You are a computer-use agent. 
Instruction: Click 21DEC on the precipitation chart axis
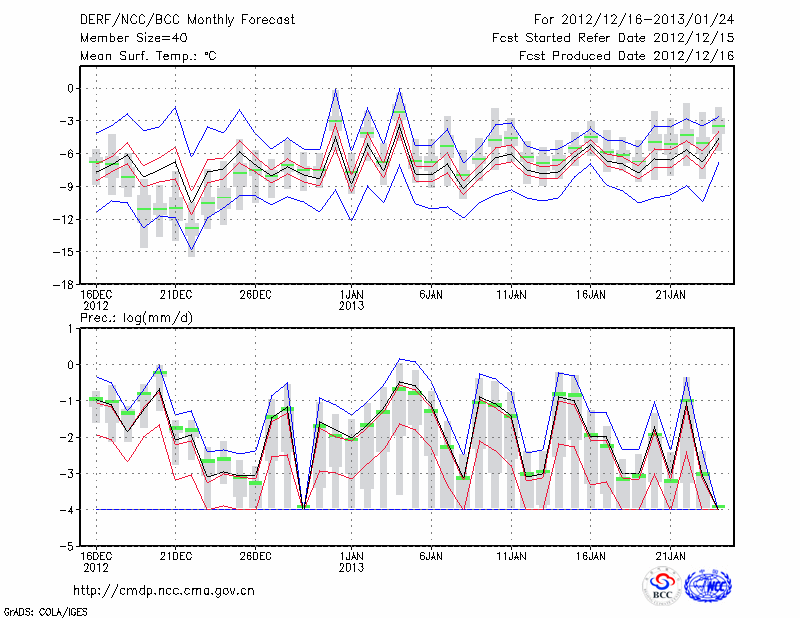(x=175, y=555)
